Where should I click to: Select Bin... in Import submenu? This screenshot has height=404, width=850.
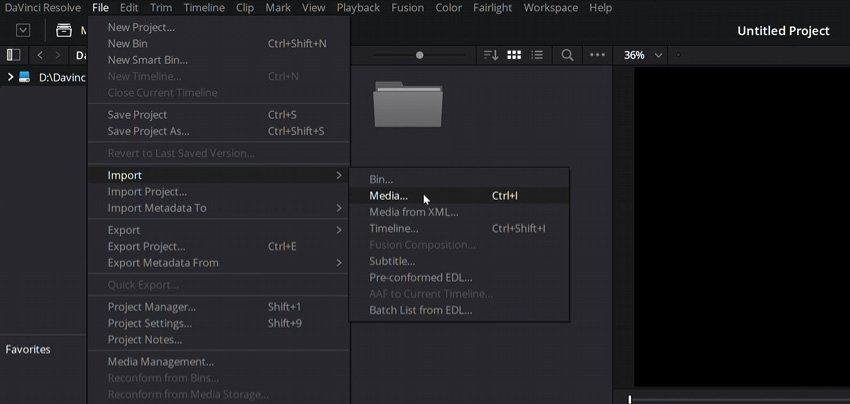point(459,179)
